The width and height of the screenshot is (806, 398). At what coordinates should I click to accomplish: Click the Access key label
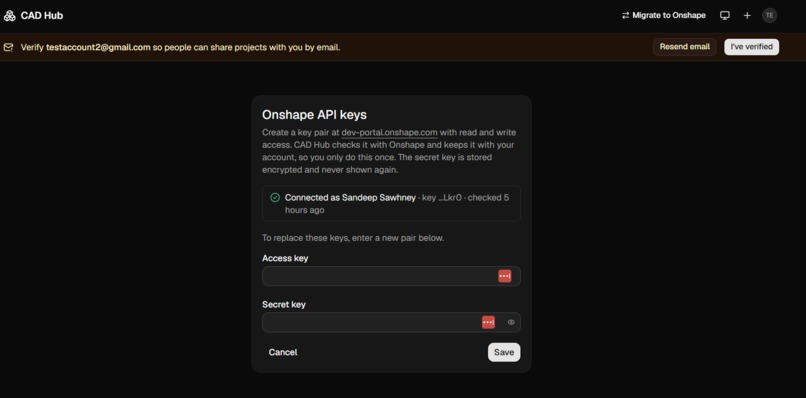285,258
